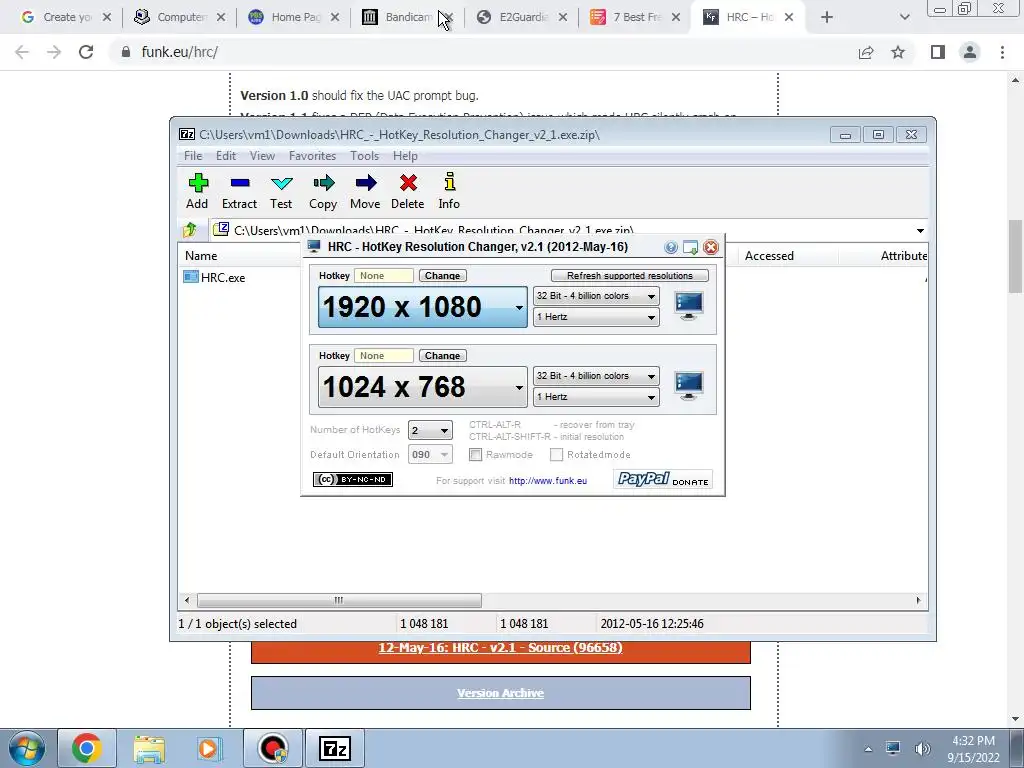Show hidden tray icons arrow

[x=868, y=749]
